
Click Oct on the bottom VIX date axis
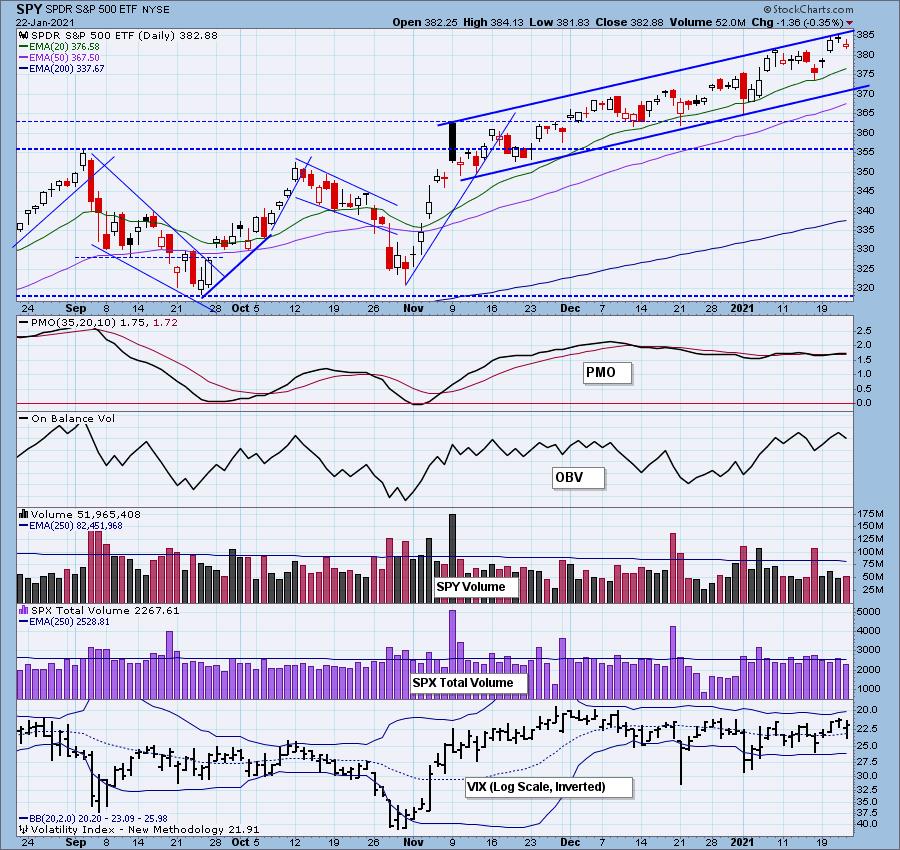[240, 842]
